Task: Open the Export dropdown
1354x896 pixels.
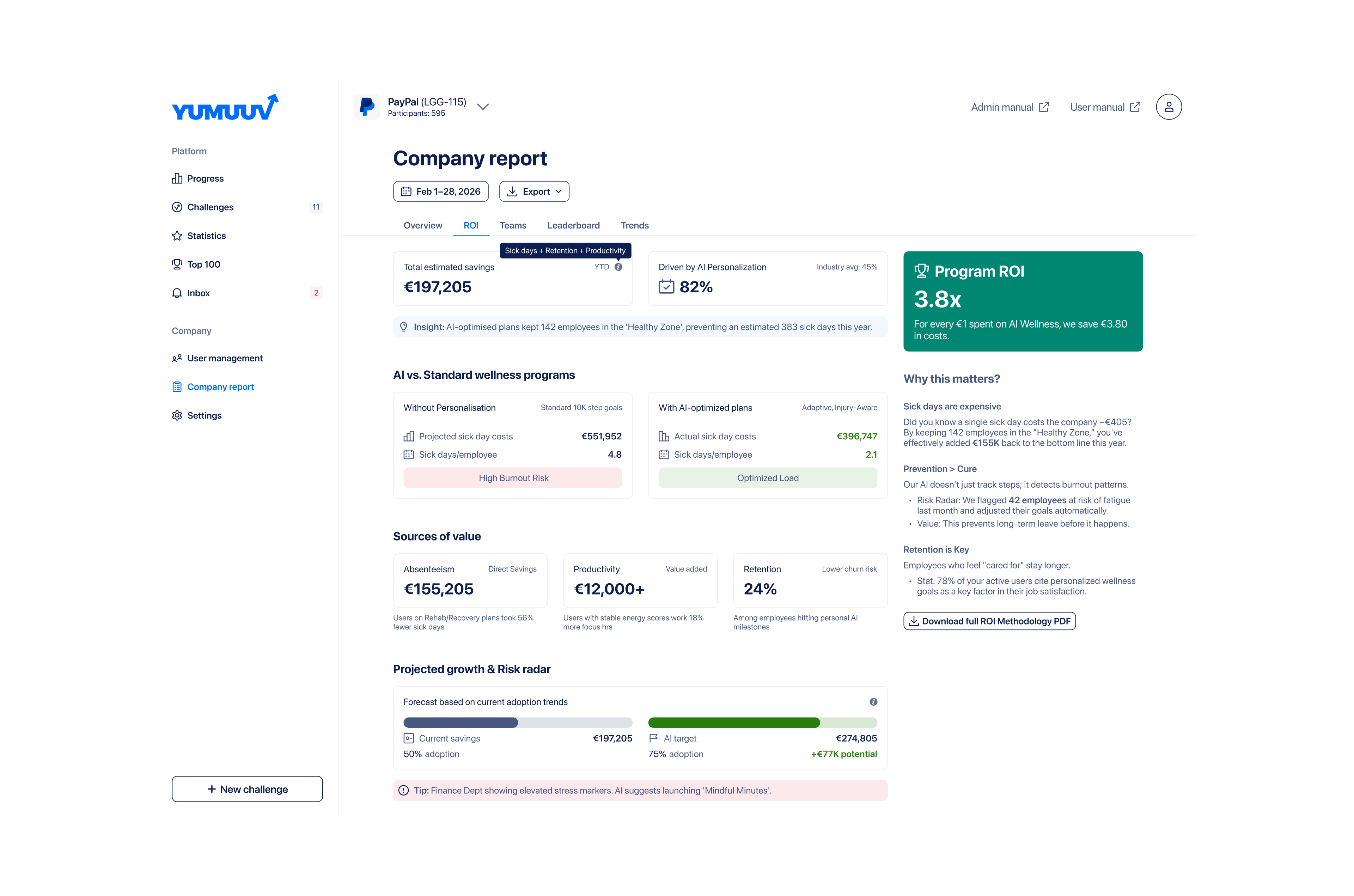Action: [x=534, y=191]
